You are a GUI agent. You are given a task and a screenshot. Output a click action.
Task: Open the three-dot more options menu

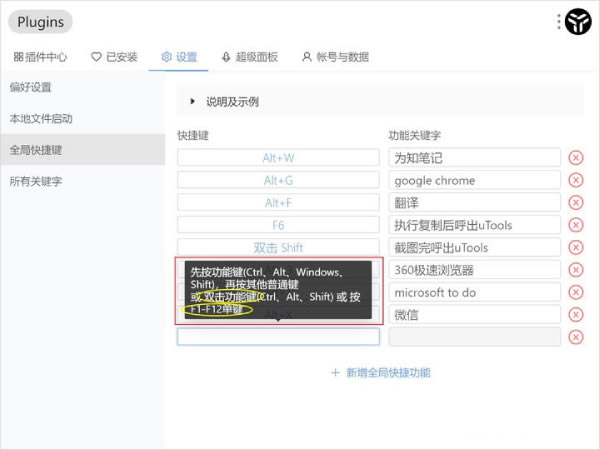point(559,21)
